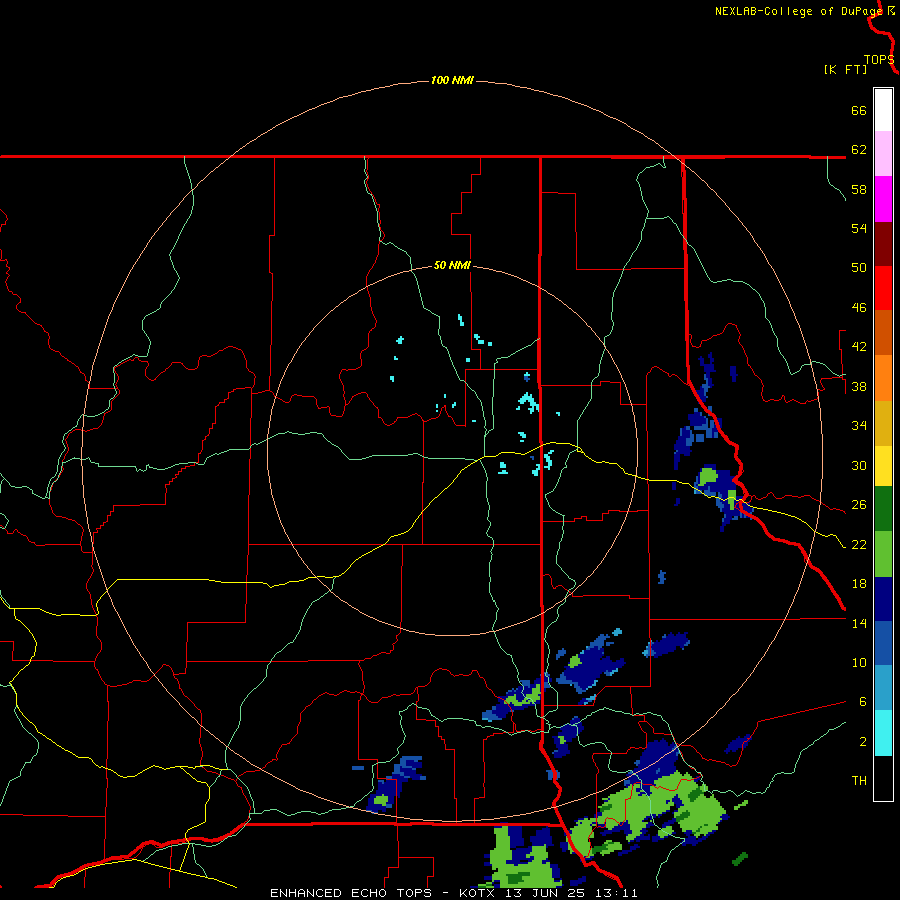
Task: Click the legend value "22"
Action: pos(859,544)
